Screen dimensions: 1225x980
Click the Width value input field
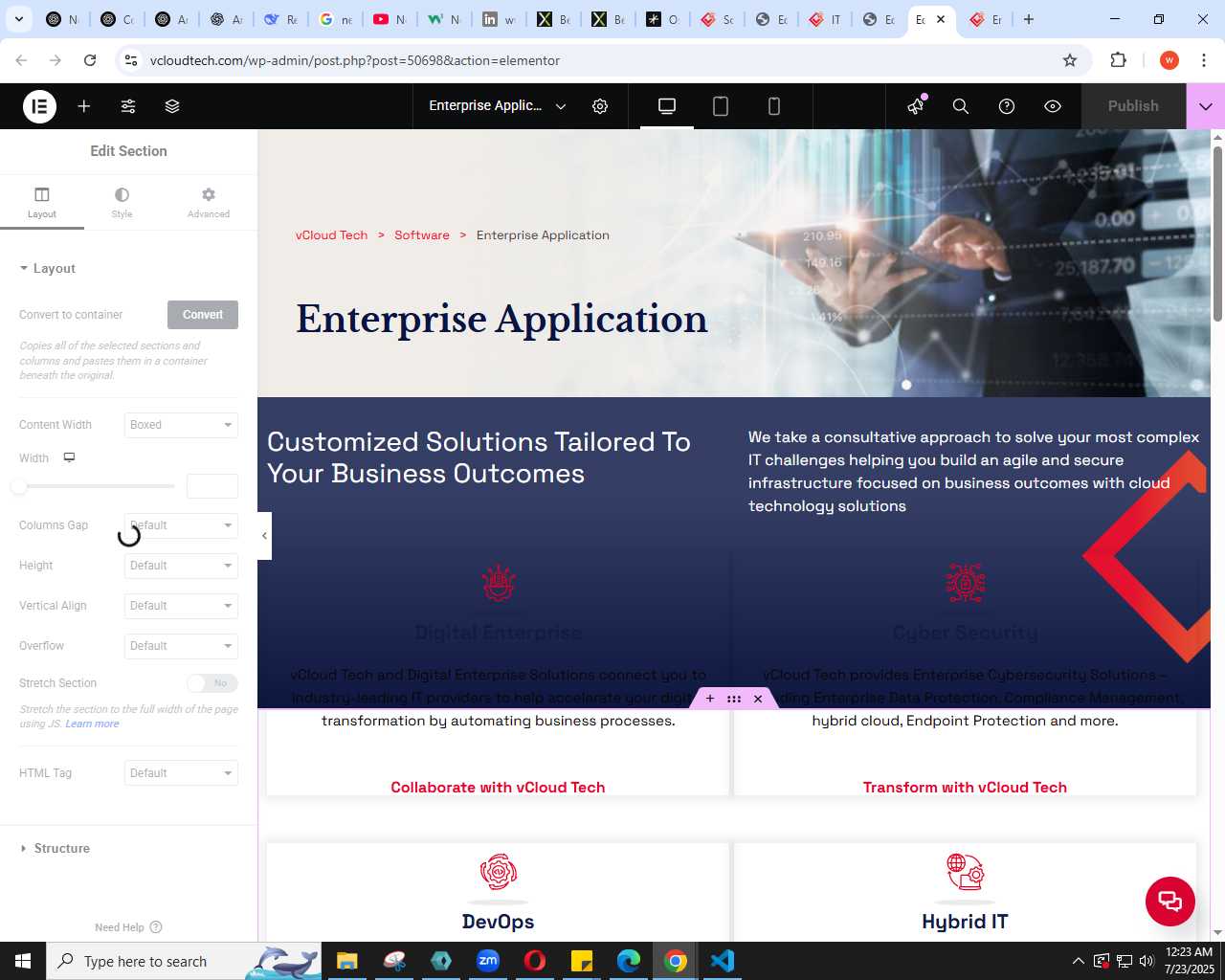coord(212,486)
